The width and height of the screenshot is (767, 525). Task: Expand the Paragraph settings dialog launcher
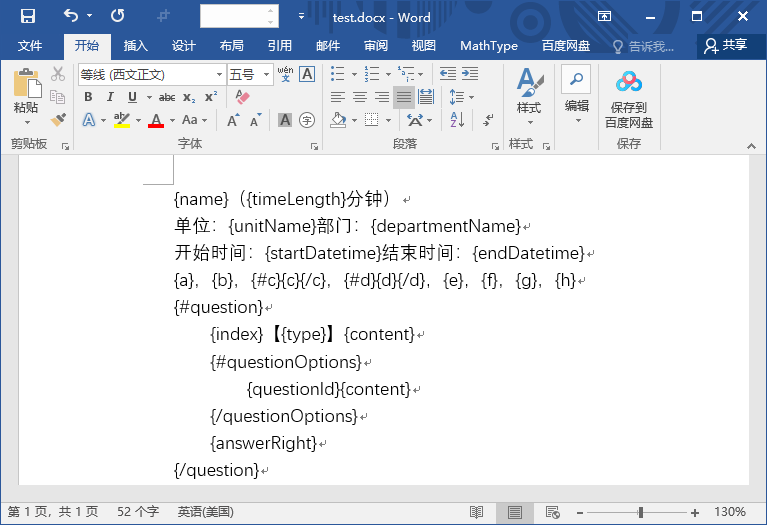495,146
